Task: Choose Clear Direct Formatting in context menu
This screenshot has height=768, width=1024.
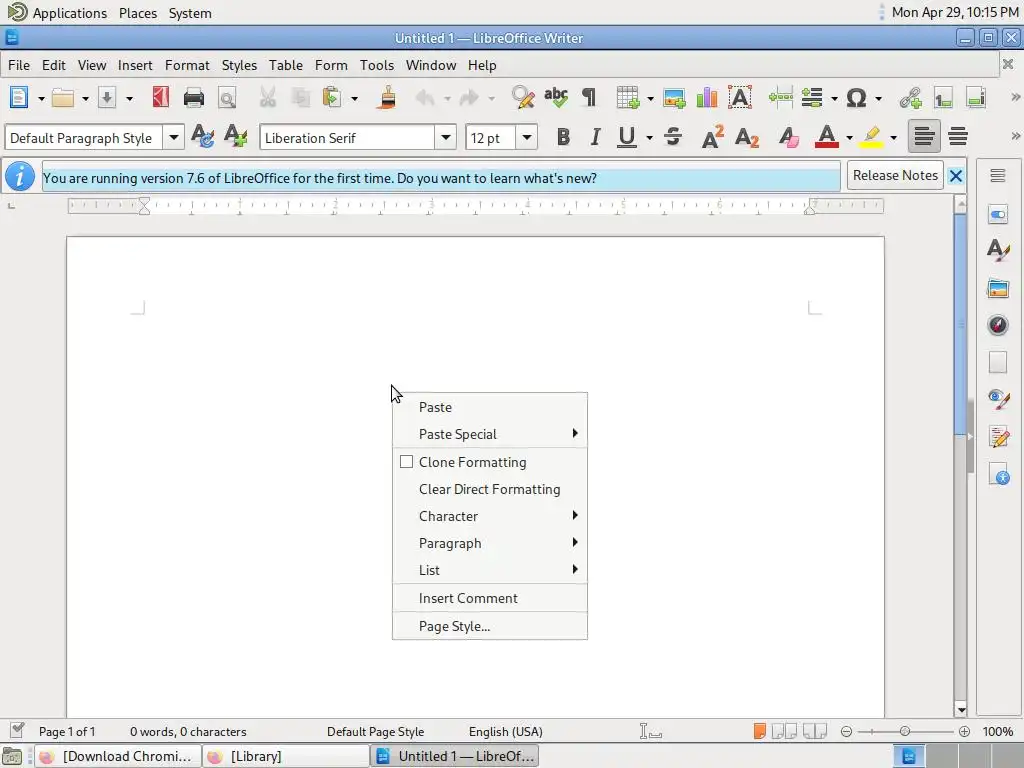Action: coord(490,489)
